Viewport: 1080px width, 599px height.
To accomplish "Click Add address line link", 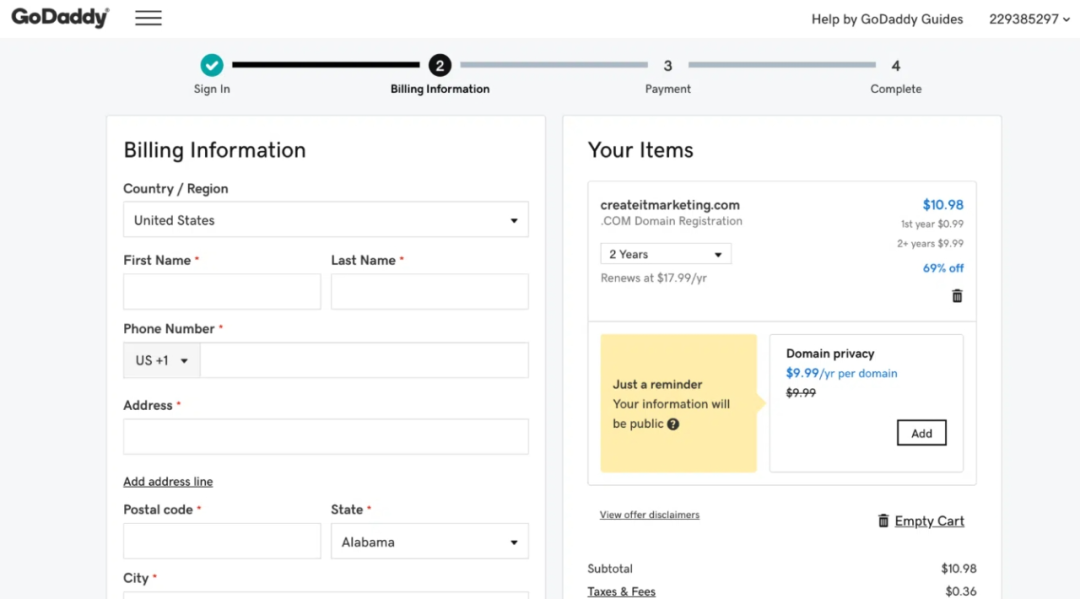I will (168, 482).
